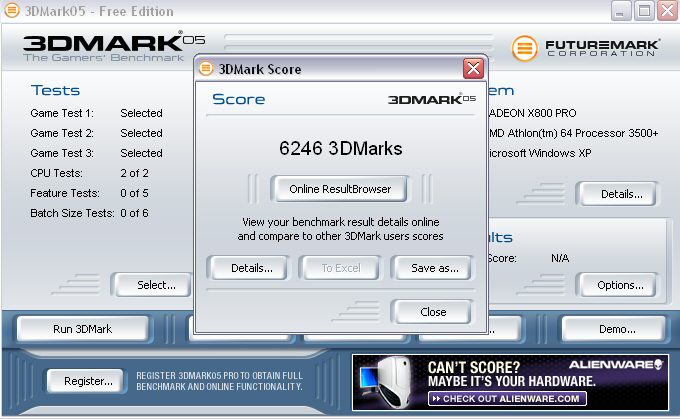Click the CPU Tests 2 of 2 value

[134, 173]
